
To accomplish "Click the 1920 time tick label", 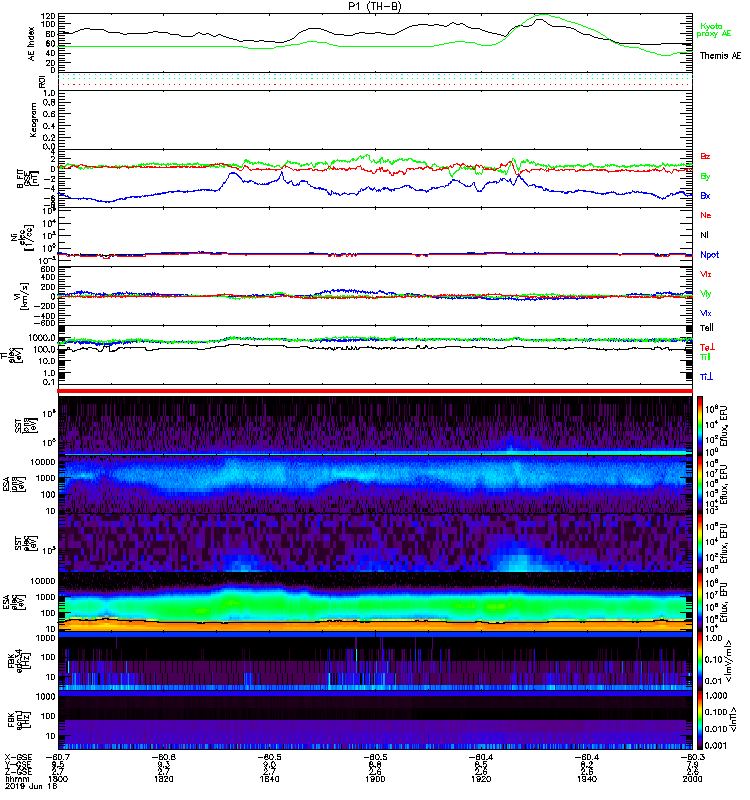I will (x=481, y=779).
